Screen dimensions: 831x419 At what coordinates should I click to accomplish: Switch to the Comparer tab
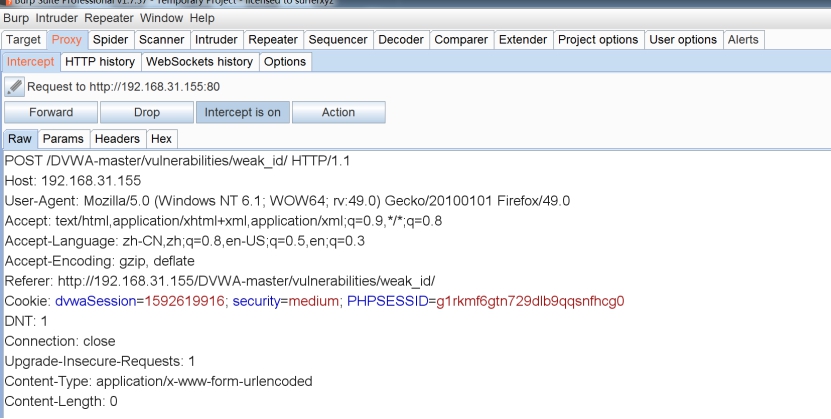click(x=461, y=40)
